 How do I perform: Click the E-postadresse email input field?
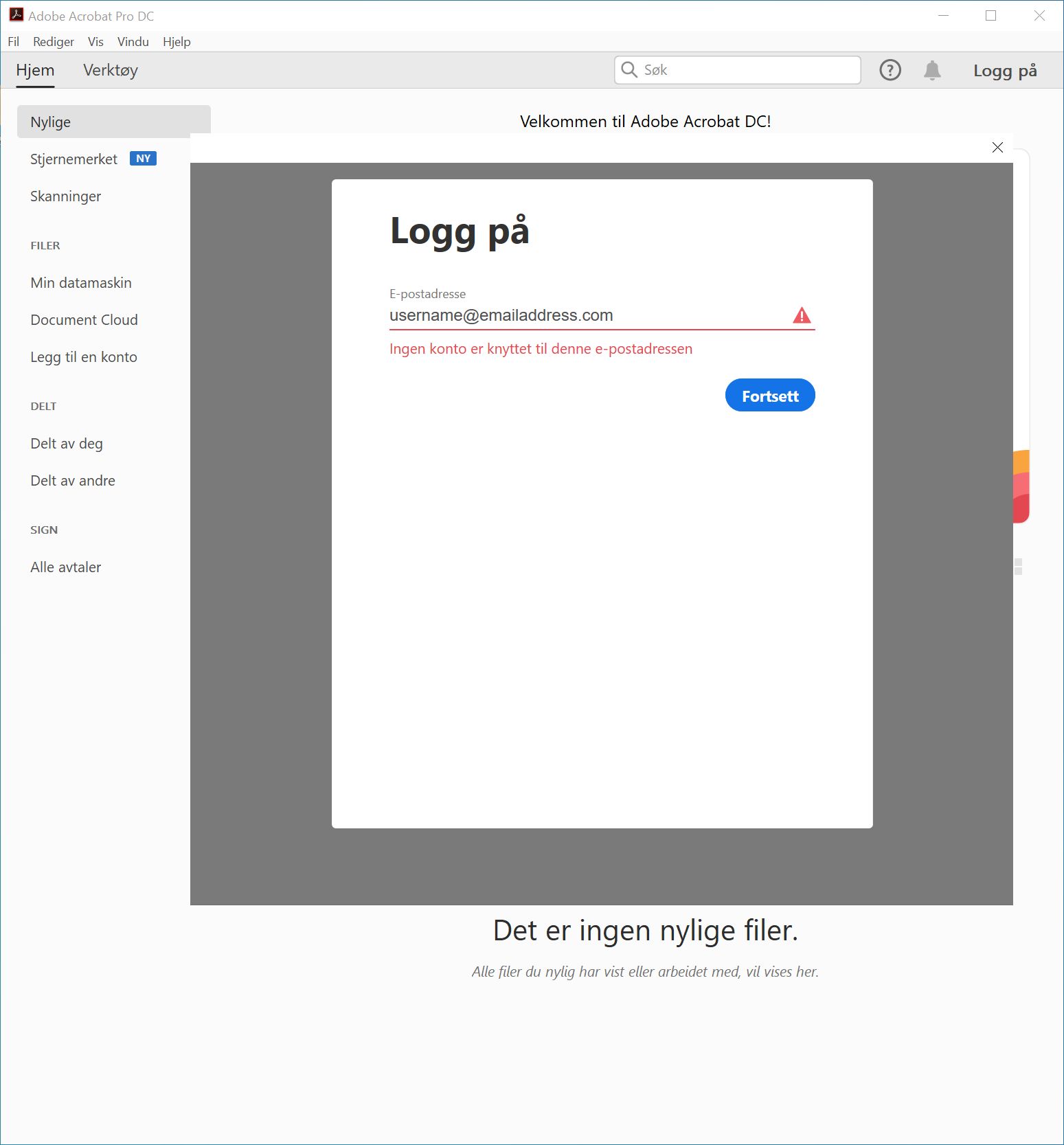pyautogui.click(x=602, y=315)
